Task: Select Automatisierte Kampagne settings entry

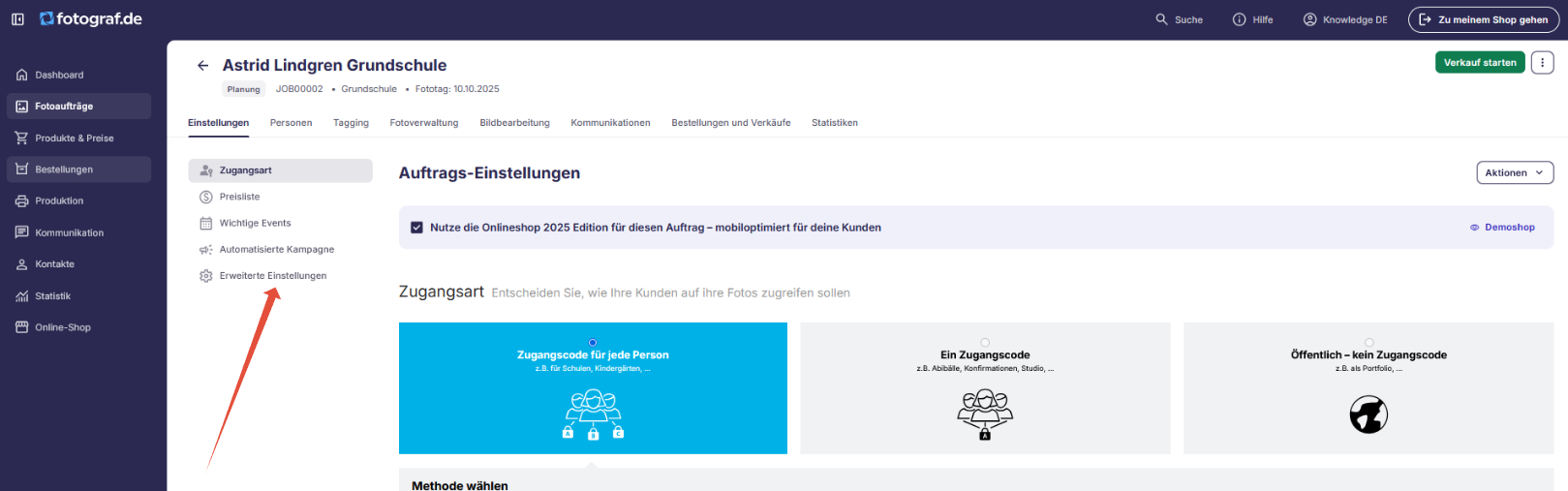Action: [x=281, y=250]
